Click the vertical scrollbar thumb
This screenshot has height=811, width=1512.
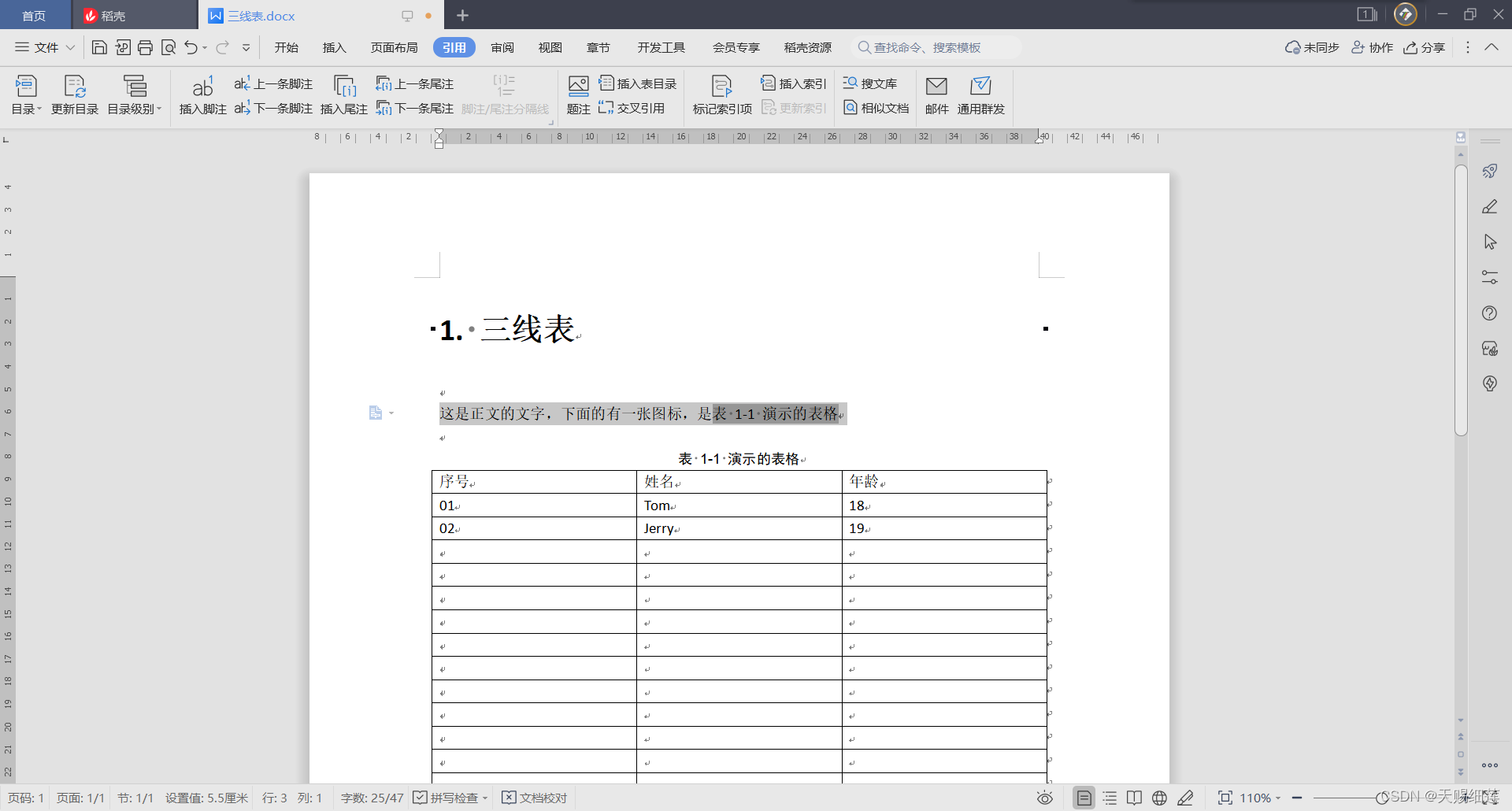tap(1461, 300)
